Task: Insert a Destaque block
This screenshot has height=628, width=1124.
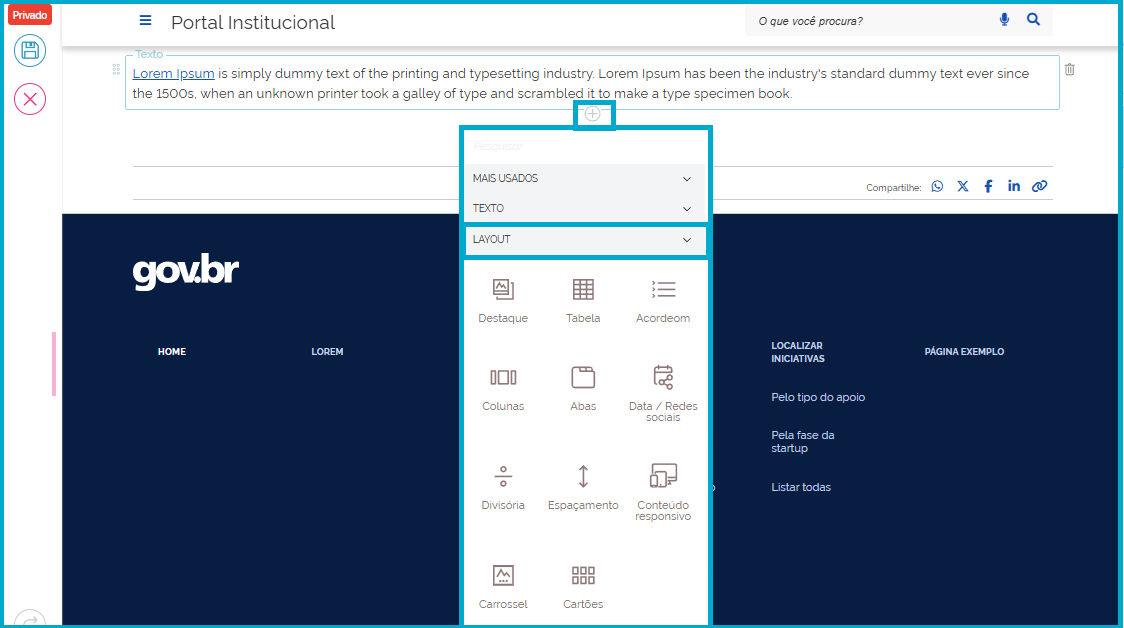Action: tap(503, 300)
